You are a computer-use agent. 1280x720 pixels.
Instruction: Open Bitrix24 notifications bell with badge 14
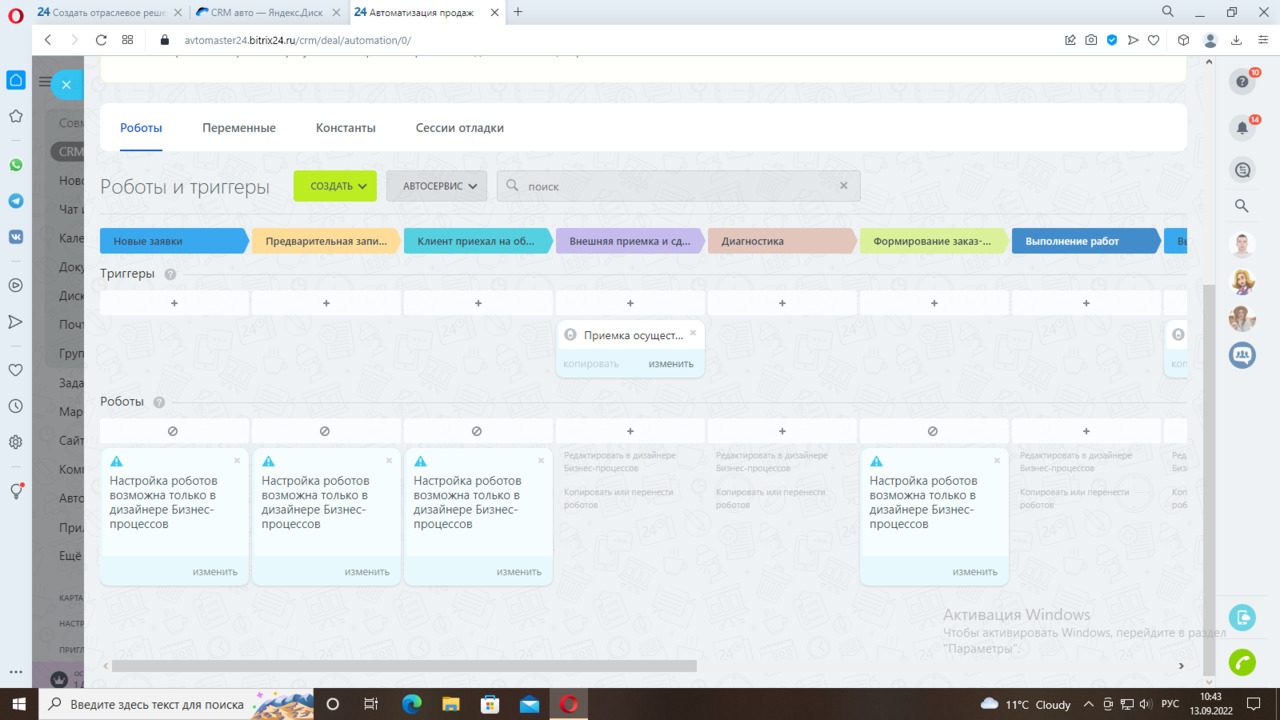click(x=1243, y=128)
